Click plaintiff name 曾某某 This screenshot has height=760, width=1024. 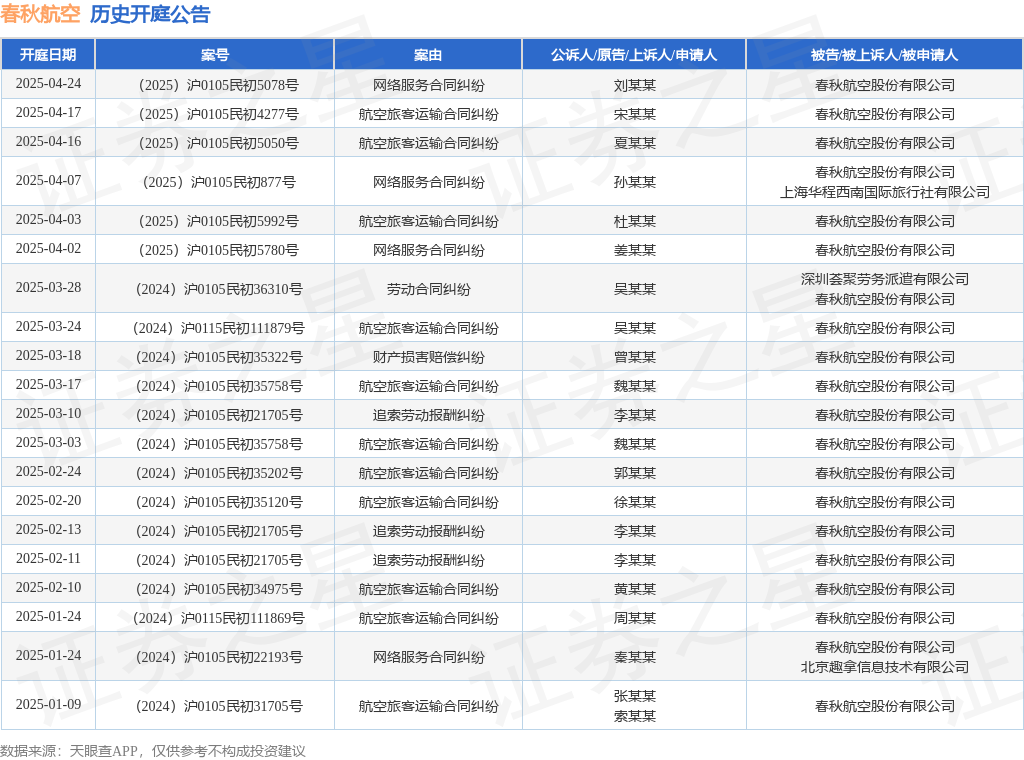coord(634,357)
